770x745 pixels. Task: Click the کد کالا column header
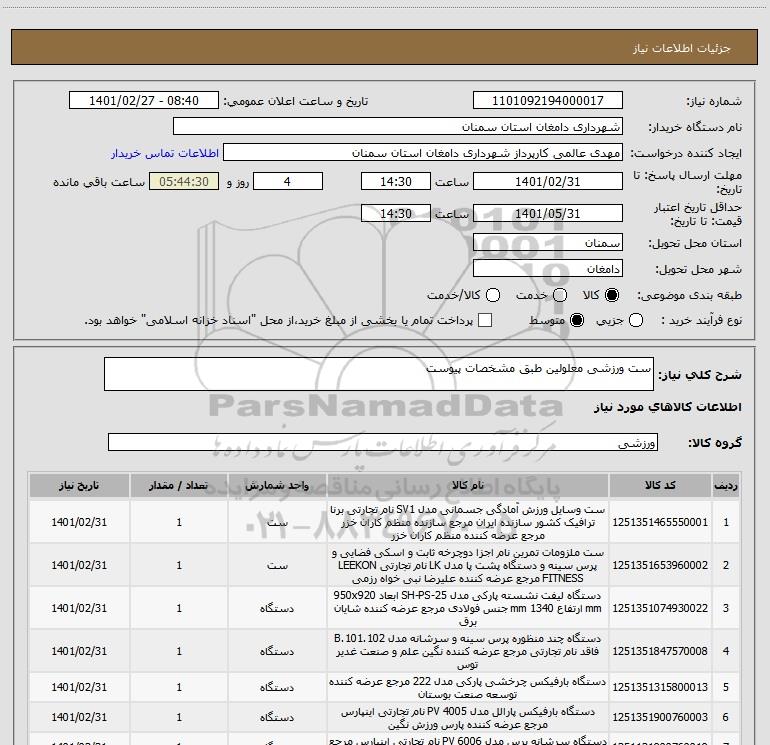(x=660, y=486)
